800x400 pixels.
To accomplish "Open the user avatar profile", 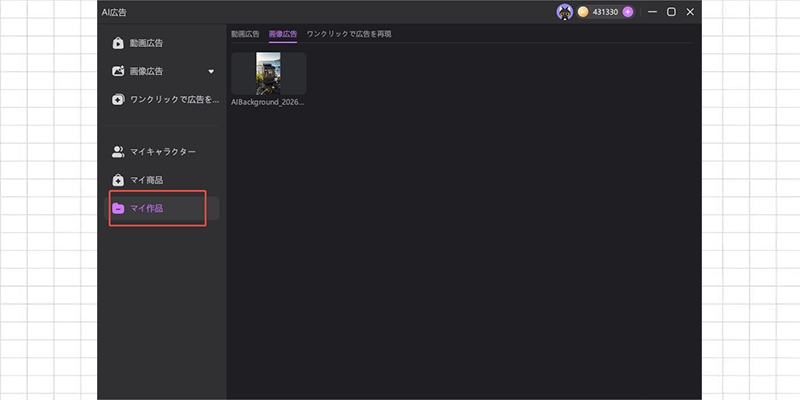I will click(x=565, y=12).
